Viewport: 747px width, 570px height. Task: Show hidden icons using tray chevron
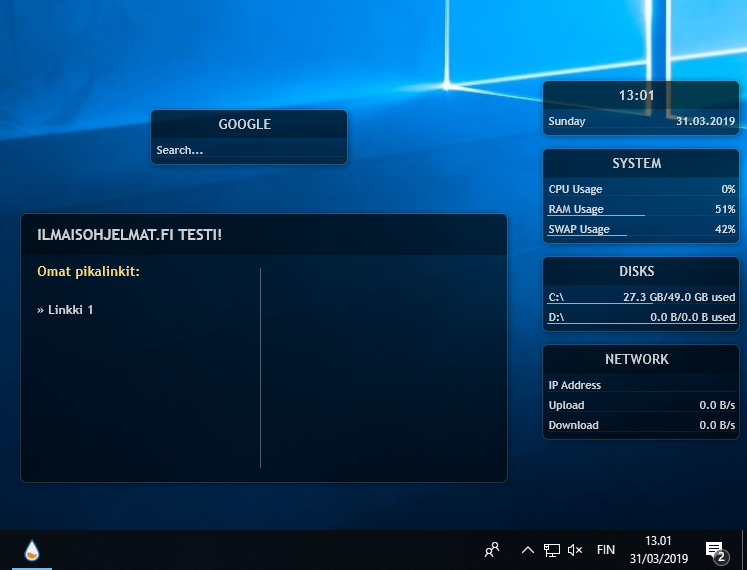[527, 550]
